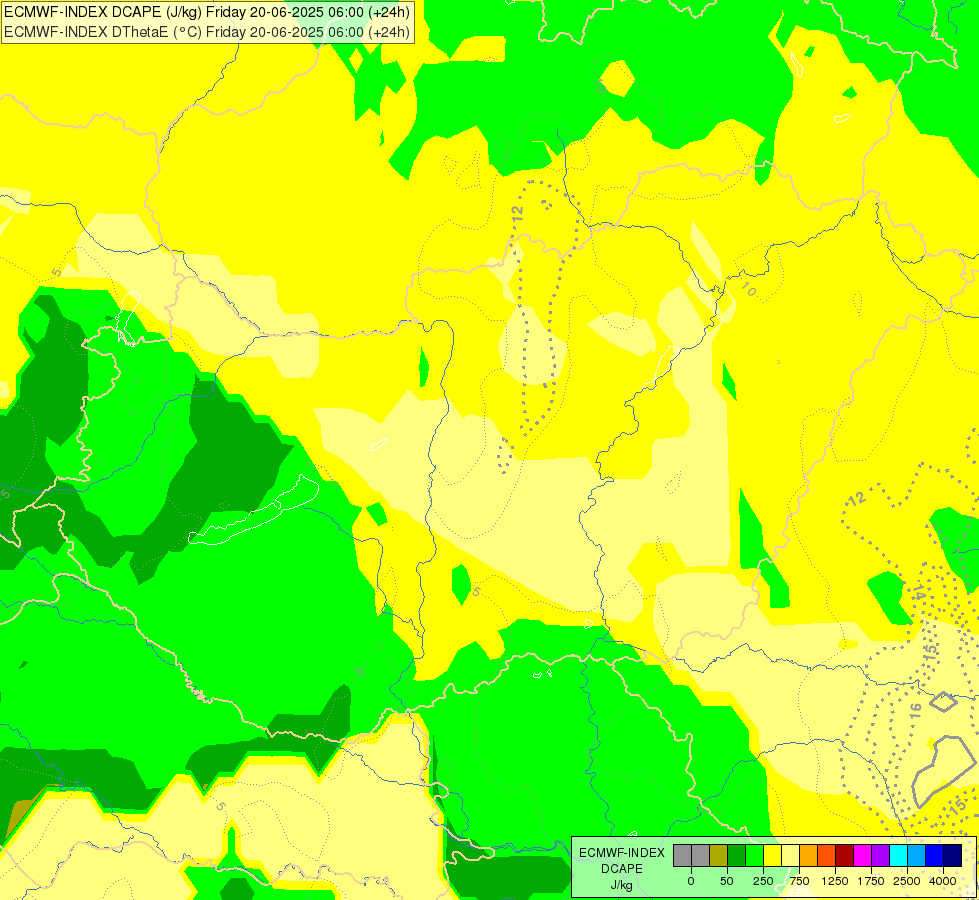Image resolution: width=979 pixels, height=900 pixels.
Task: Click the red-orange legend swatch
Action: click(827, 855)
